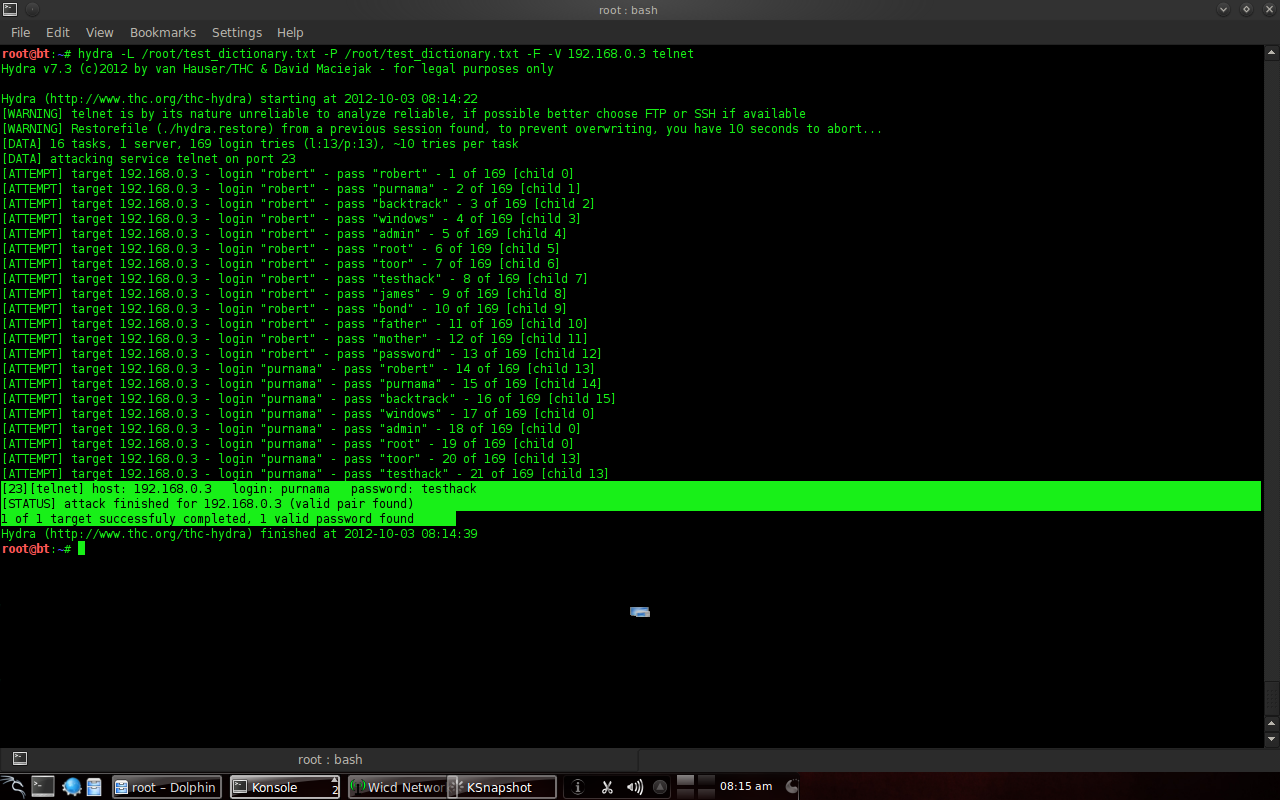Click the attempt line login "purnama" pass "windows"
The width and height of the screenshot is (1280, 800).
coord(298,414)
